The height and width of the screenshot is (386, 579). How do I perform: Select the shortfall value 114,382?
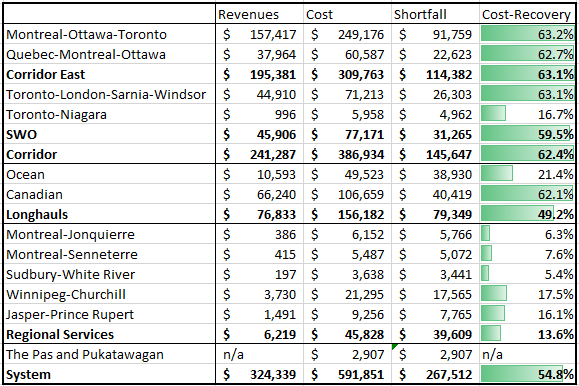pyautogui.click(x=449, y=74)
